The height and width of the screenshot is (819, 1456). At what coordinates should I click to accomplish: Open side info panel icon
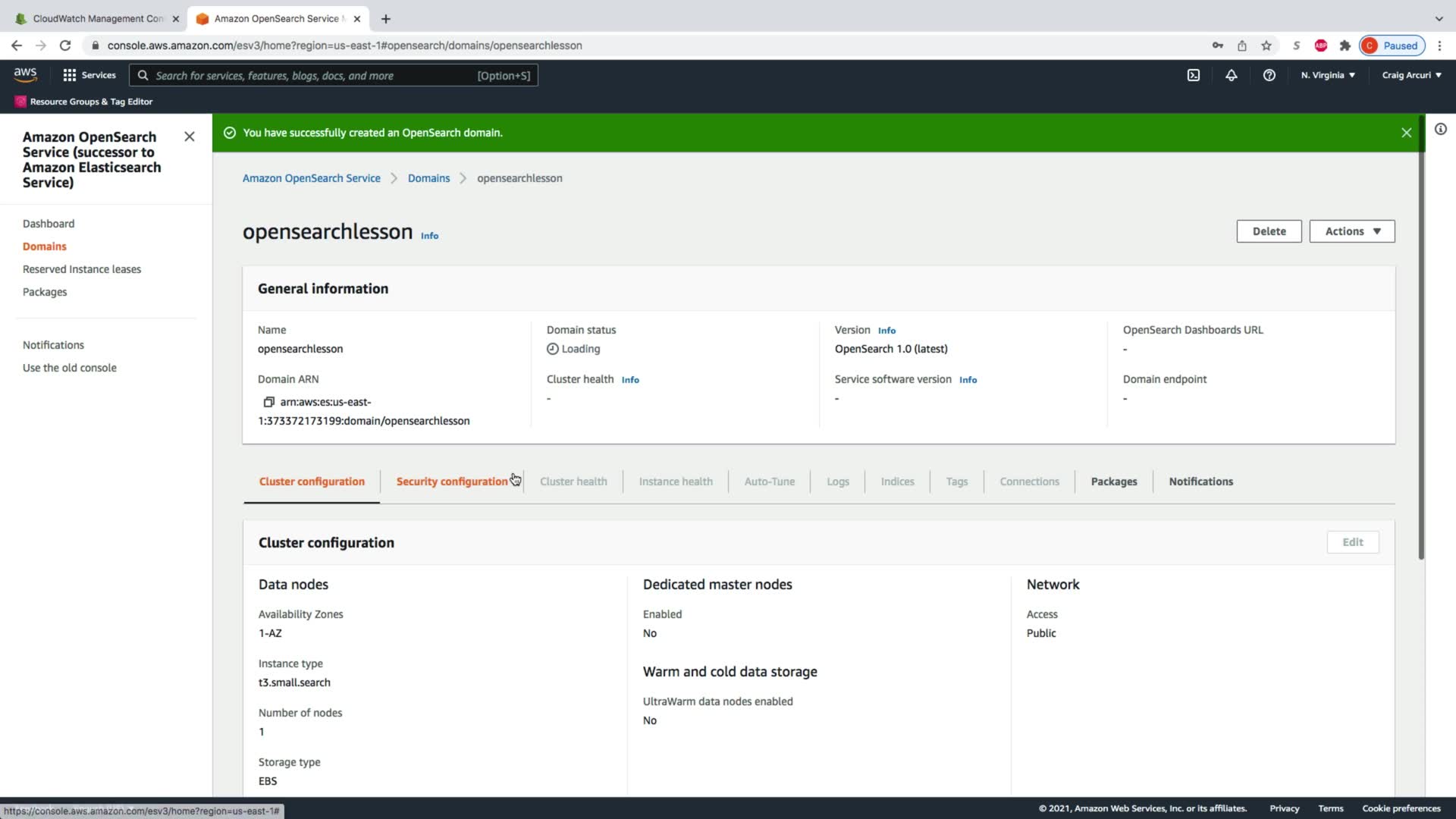point(1441,129)
